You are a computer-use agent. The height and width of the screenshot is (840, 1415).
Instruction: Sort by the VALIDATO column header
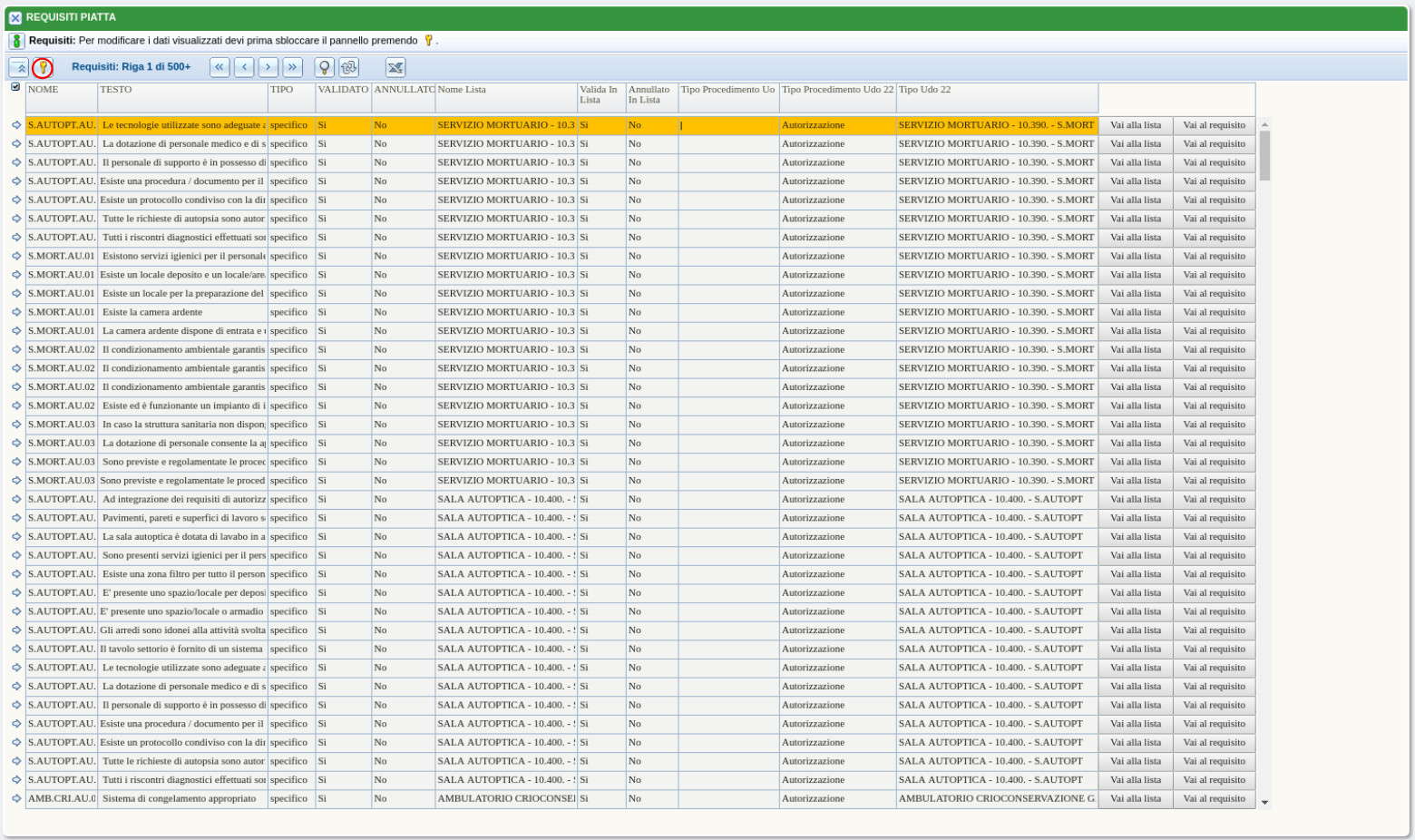point(343,90)
